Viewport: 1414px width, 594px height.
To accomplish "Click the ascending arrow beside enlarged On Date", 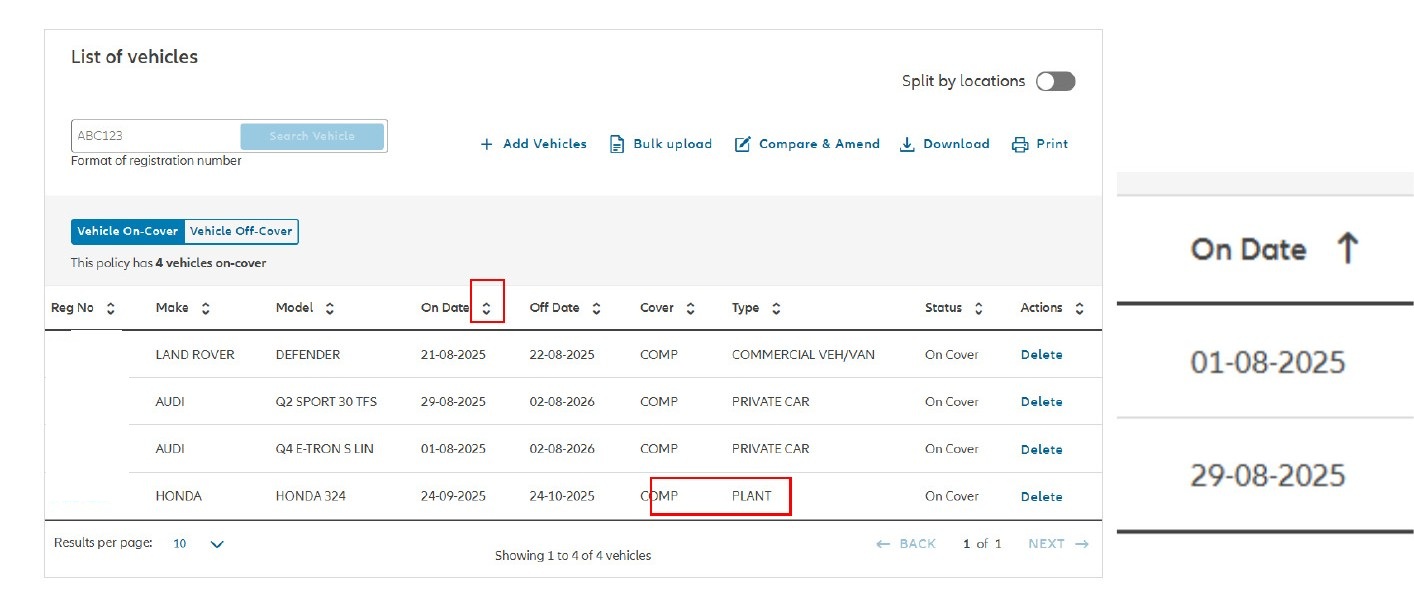I will coord(1347,249).
